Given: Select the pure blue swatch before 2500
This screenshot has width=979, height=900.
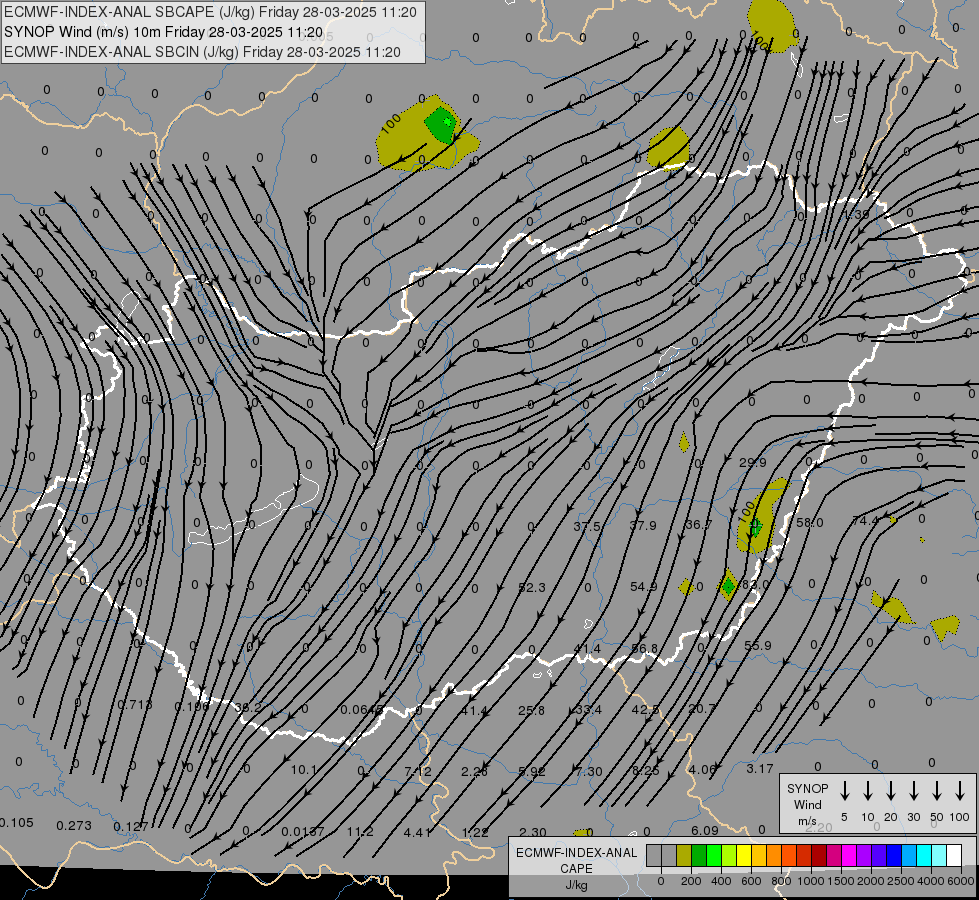Looking at the screenshot, I should tap(894, 855).
